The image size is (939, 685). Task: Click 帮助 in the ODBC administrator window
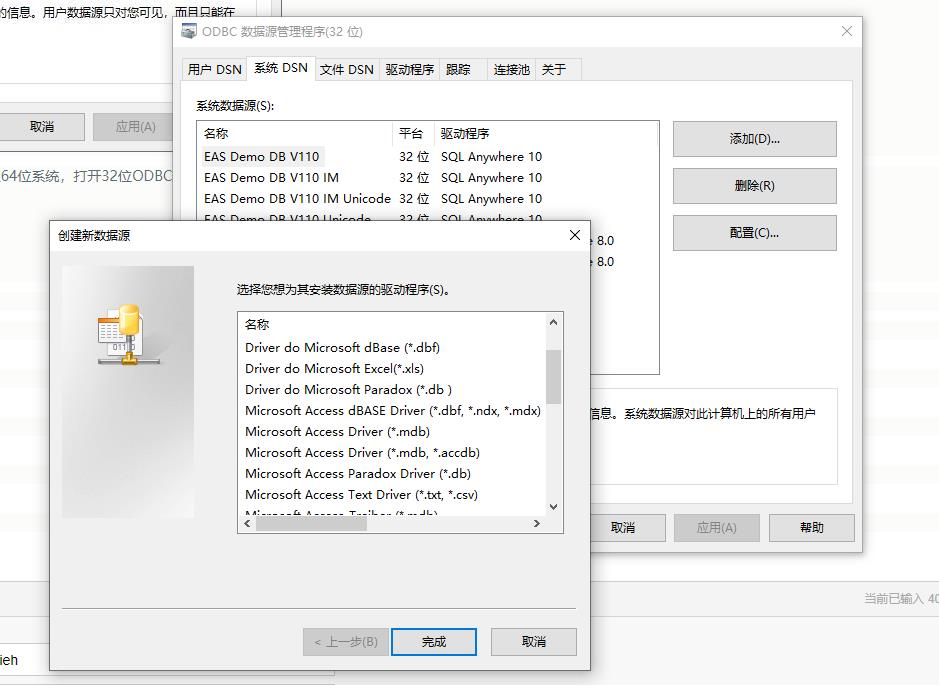[811, 528]
